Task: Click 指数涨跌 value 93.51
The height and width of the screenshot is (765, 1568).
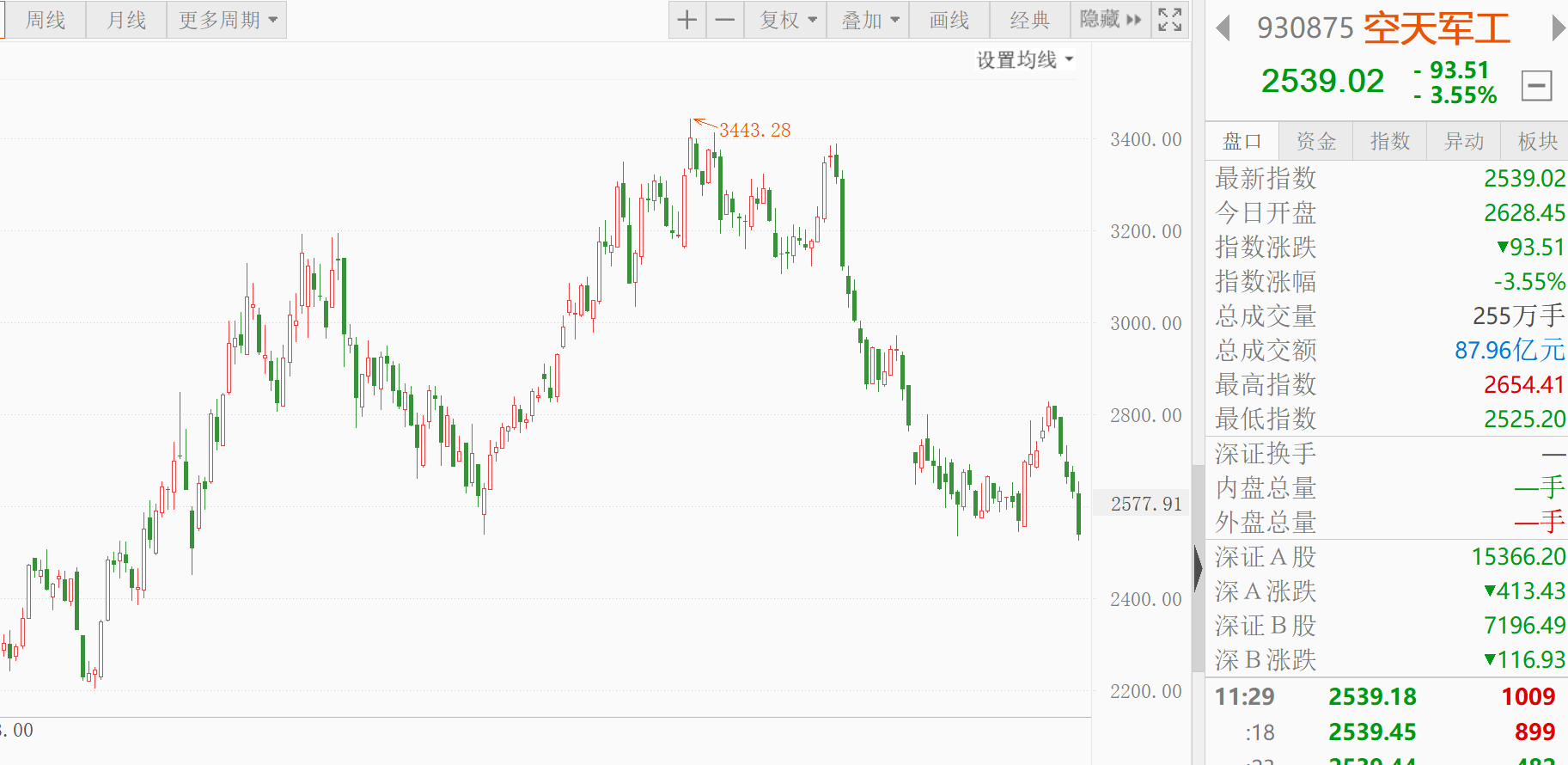Action: pos(1531,247)
